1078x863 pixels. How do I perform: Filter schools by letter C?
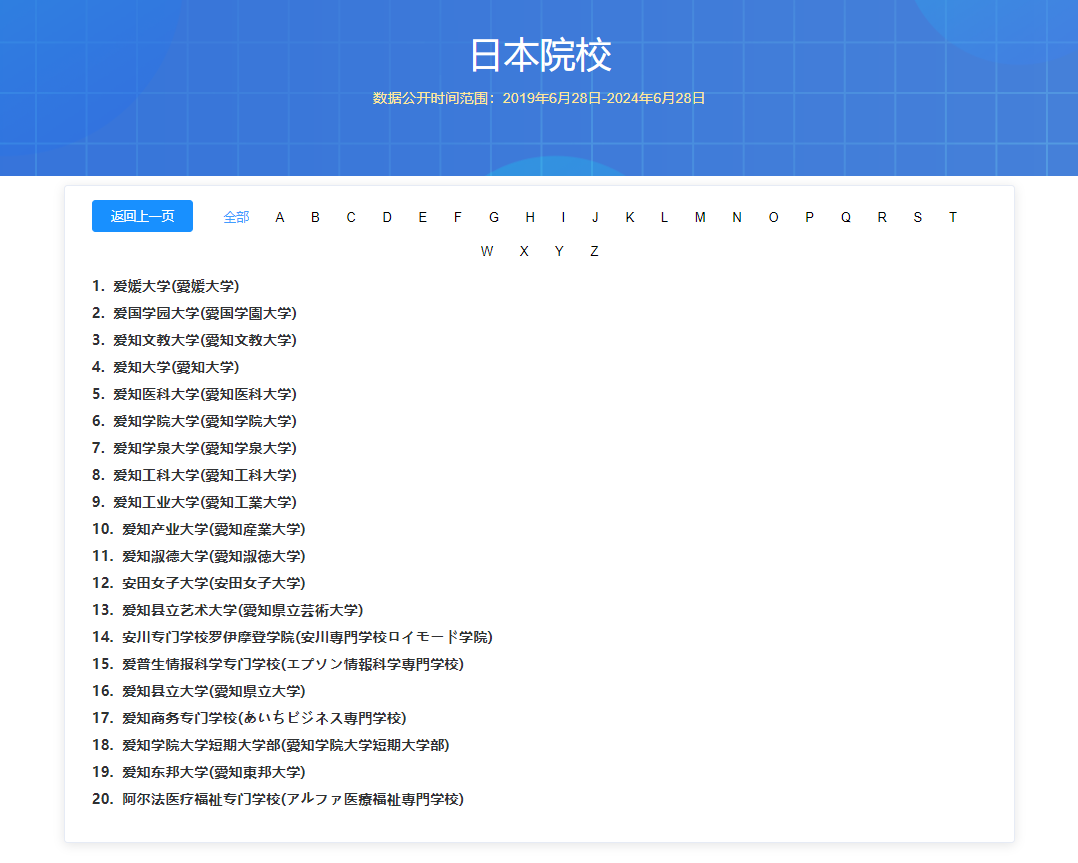351,217
